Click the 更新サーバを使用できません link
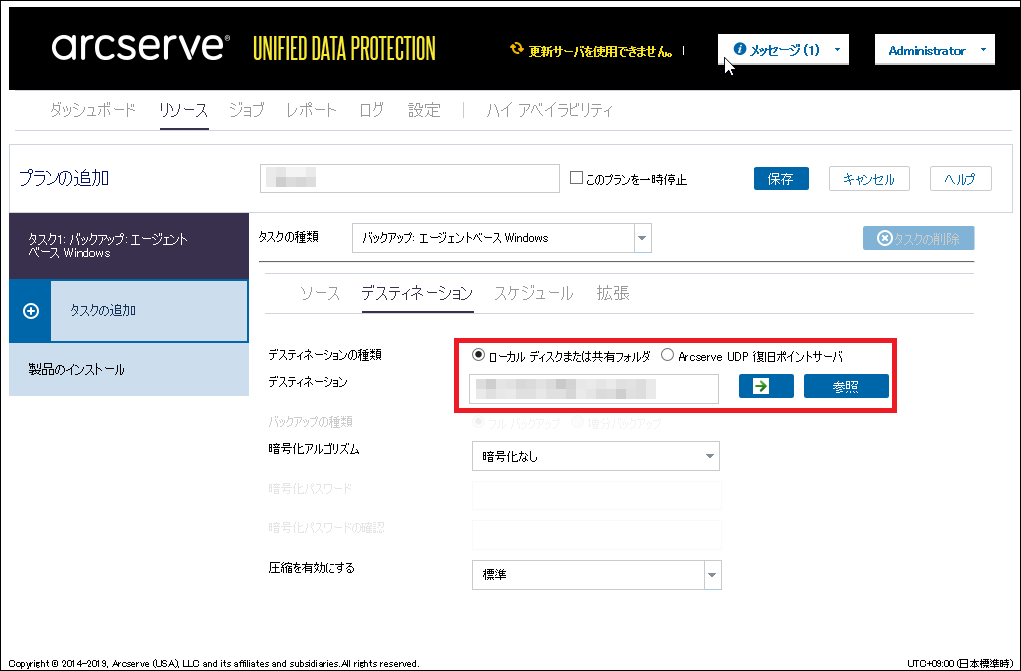The height and width of the screenshot is (671, 1021). pyautogui.click(x=601, y=51)
